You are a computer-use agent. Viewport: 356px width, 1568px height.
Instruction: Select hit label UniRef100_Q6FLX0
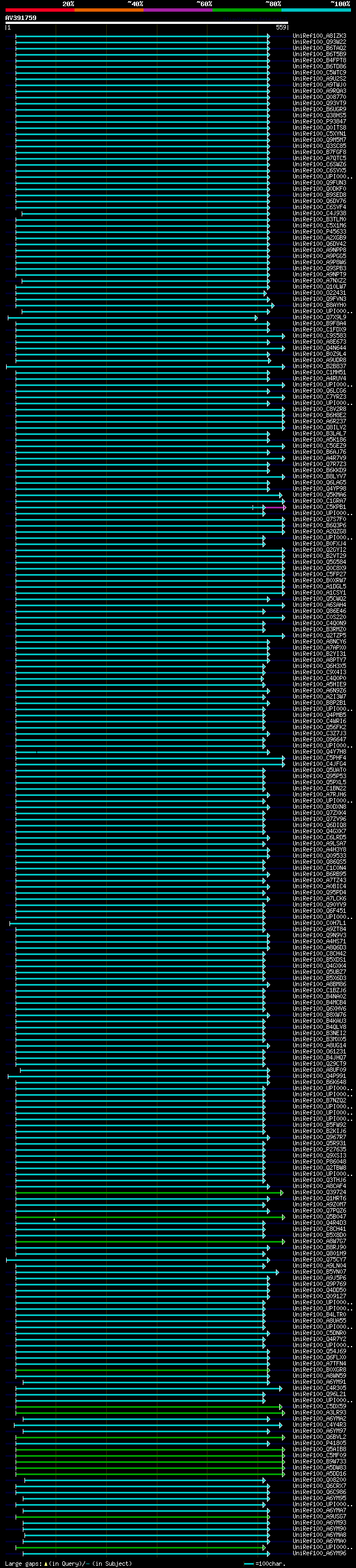319,1357
